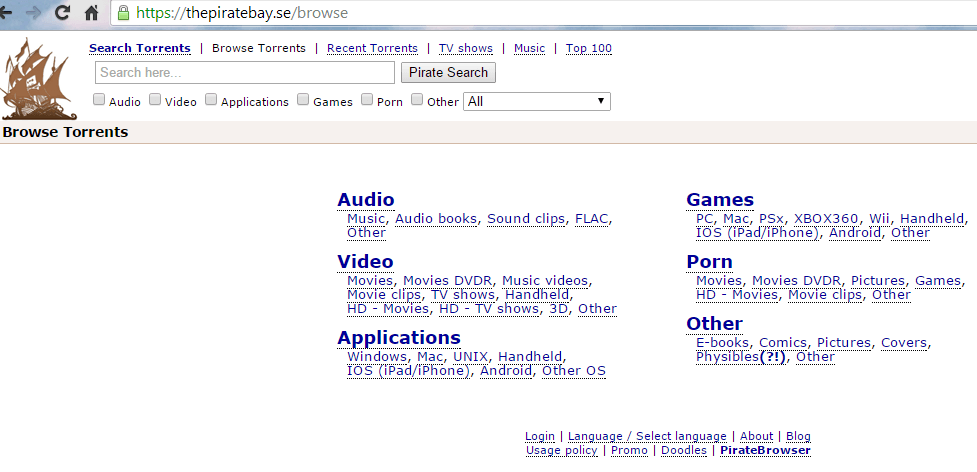The image size is (977, 472).
Task: Browse Sound clips subcategory
Action: pyautogui.click(x=526, y=219)
